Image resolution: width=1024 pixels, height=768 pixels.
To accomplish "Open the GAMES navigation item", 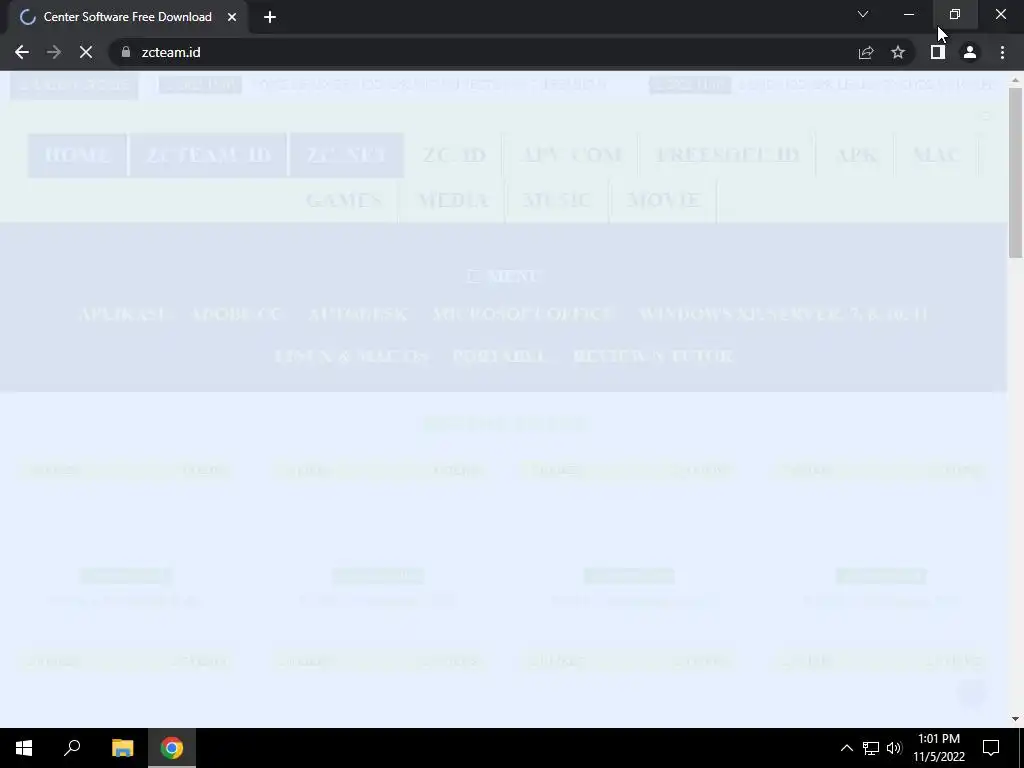I will pos(344,200).
